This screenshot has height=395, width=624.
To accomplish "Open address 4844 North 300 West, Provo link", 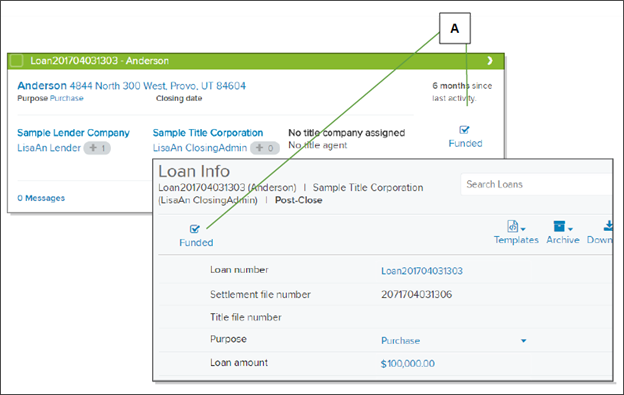I will tap(158, 86).
